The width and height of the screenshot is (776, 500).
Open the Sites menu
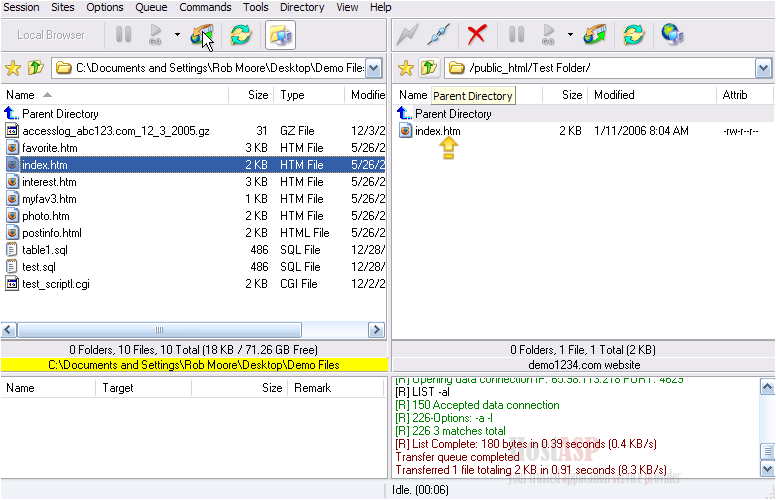pyautogui.click(x=62, y=7)
